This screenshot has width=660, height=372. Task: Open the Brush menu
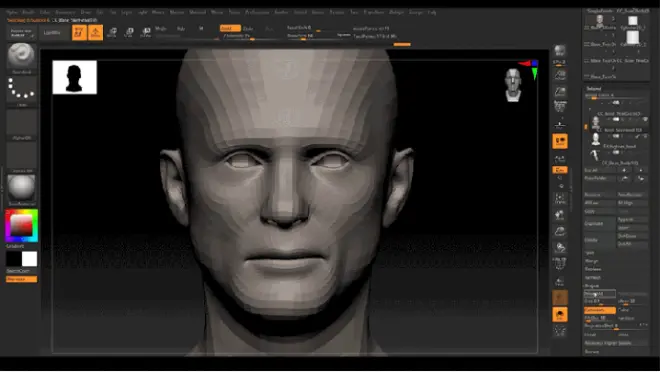point(28,12)
